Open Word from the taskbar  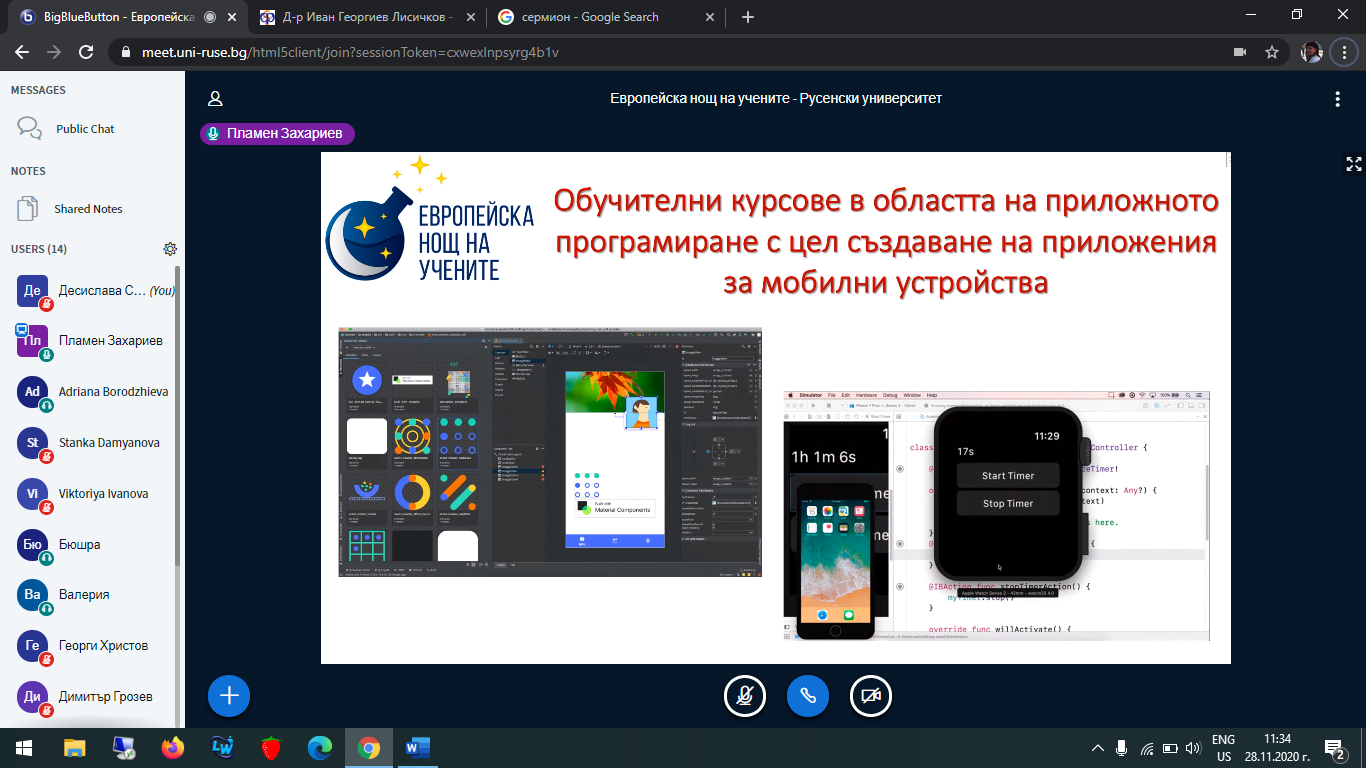pos(417,747)
